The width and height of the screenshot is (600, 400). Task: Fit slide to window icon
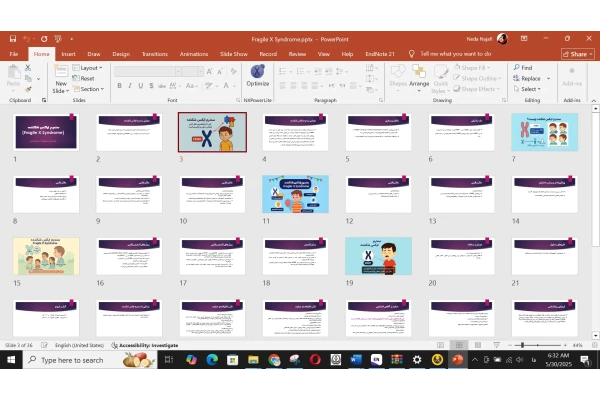595,345
